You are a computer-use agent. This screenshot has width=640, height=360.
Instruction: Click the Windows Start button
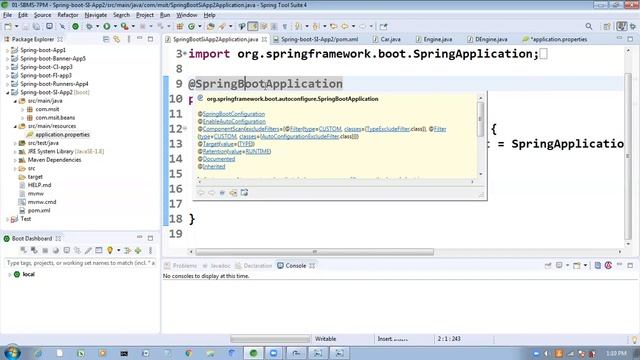click(12, 352)
